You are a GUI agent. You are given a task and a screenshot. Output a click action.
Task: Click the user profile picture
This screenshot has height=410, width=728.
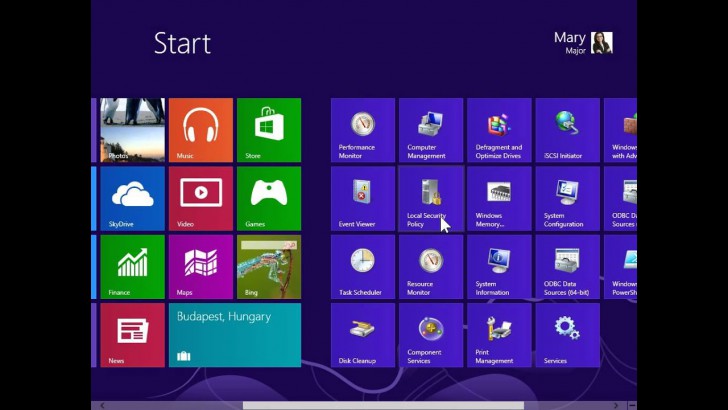(x=602, y=43)
